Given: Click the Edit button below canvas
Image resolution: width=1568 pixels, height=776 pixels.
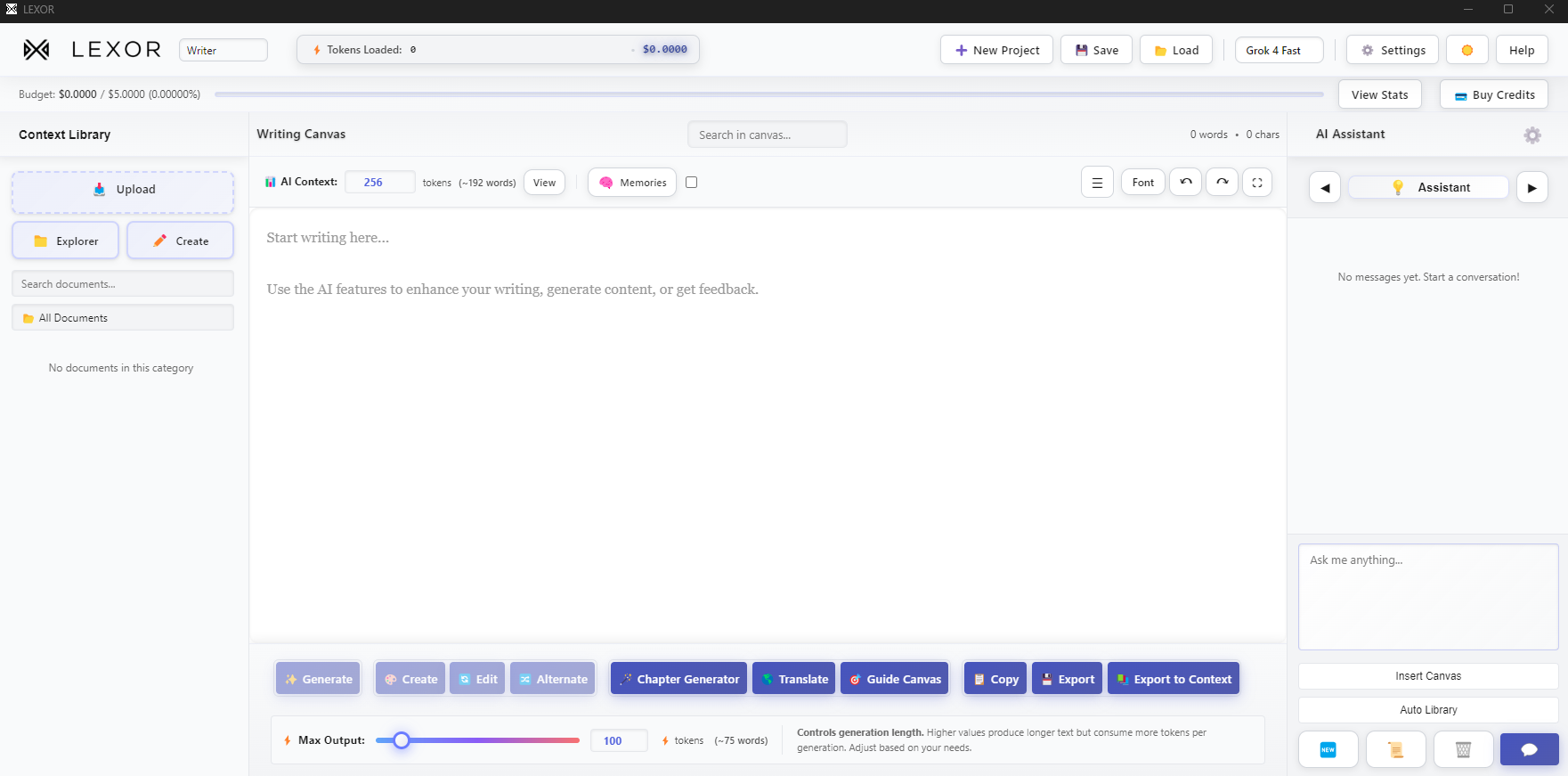Looking at the screenshot, I should (x=478, y=679).
